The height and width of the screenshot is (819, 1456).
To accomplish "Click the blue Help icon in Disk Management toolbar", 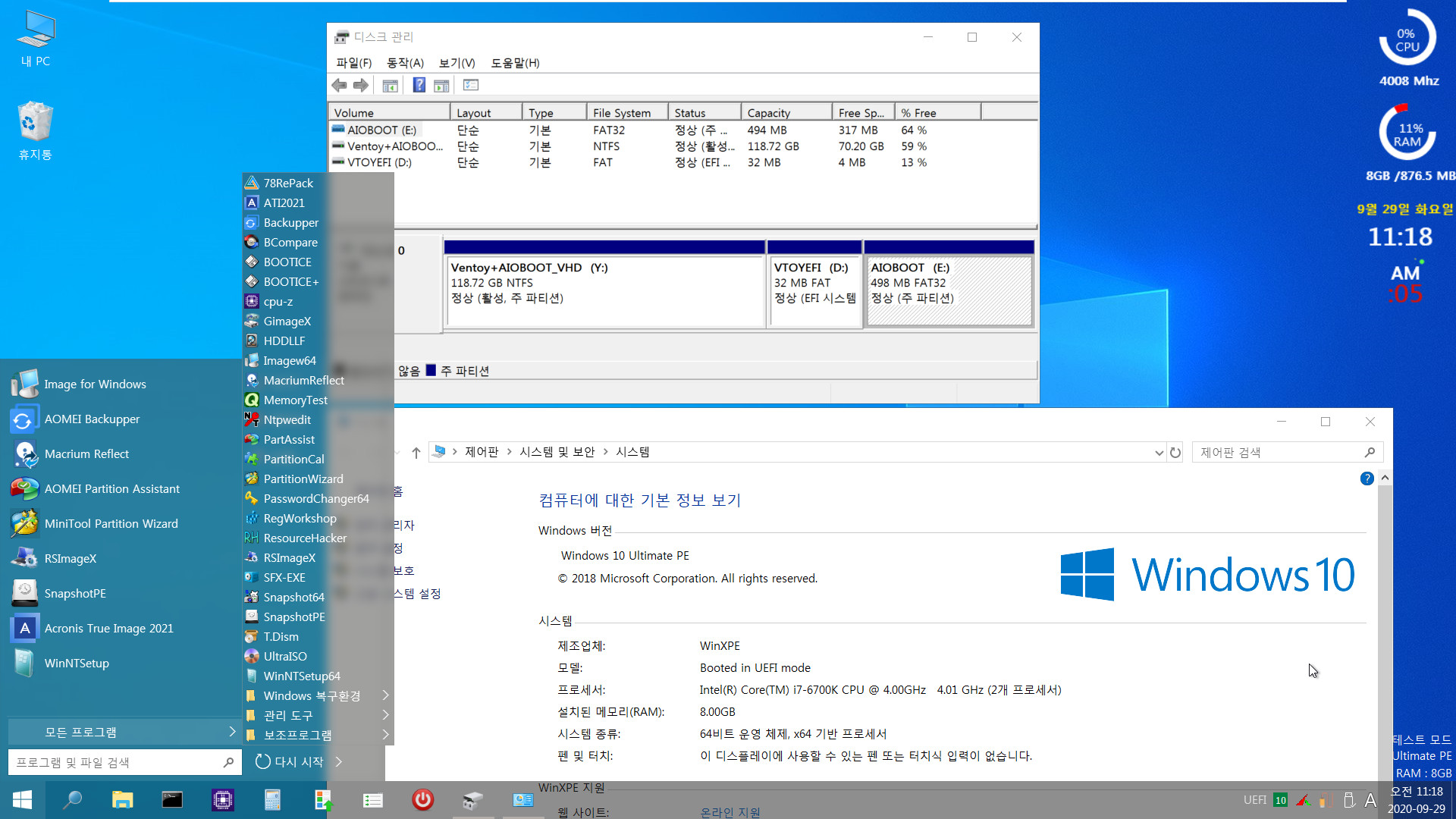I will 419,86.
